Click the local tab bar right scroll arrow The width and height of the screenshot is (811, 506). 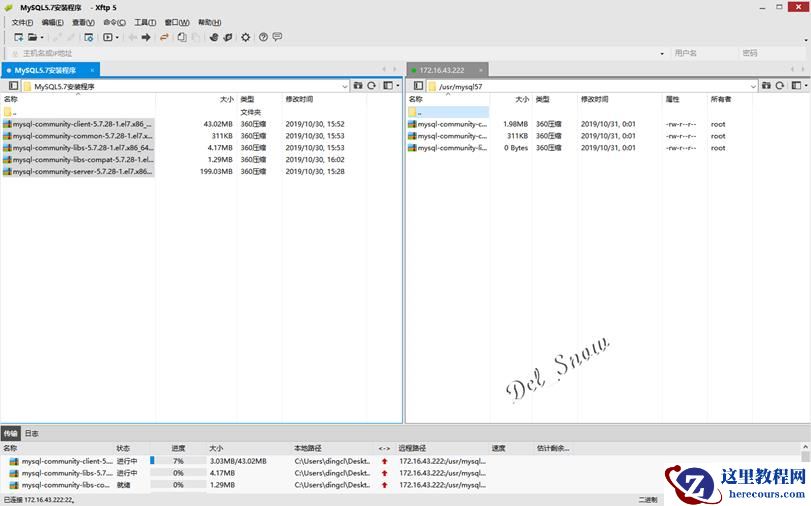pos(396,69)
